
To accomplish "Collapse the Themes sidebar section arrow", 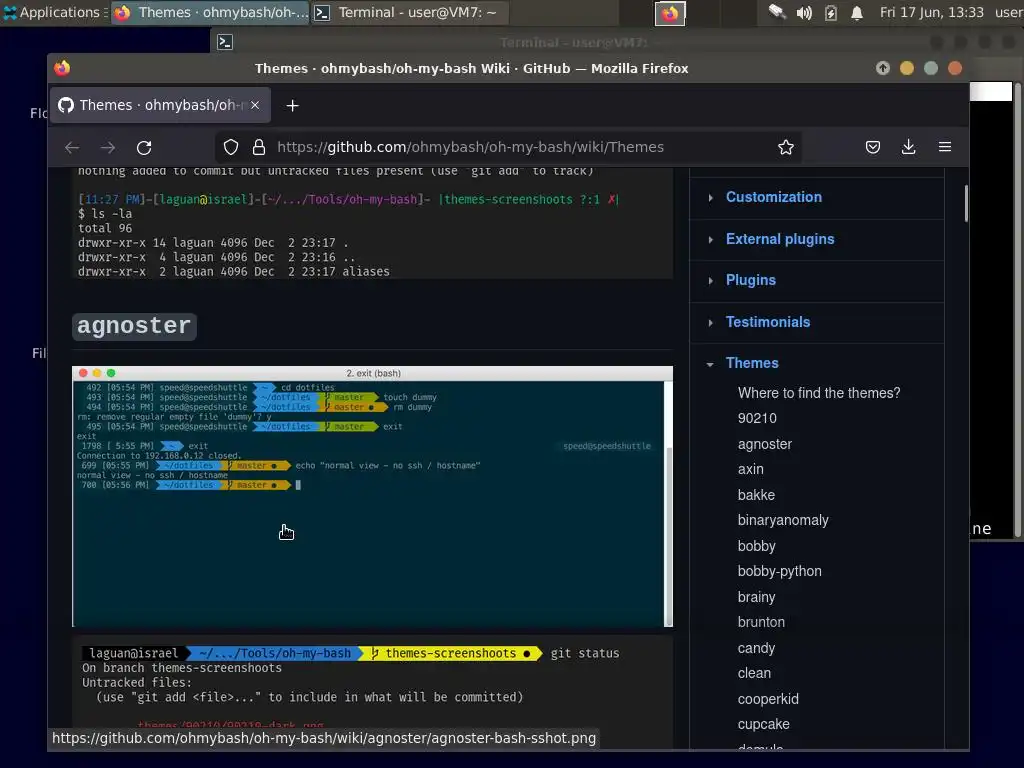I will tap(711, 364).
